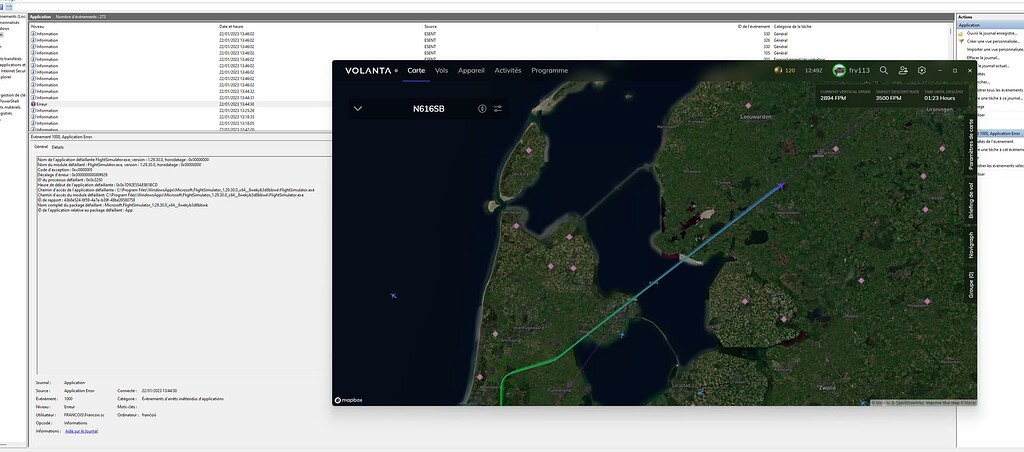Click Ouvrir le journal enregistré action
The image size is (1024, 452).
tap(991, 33)
